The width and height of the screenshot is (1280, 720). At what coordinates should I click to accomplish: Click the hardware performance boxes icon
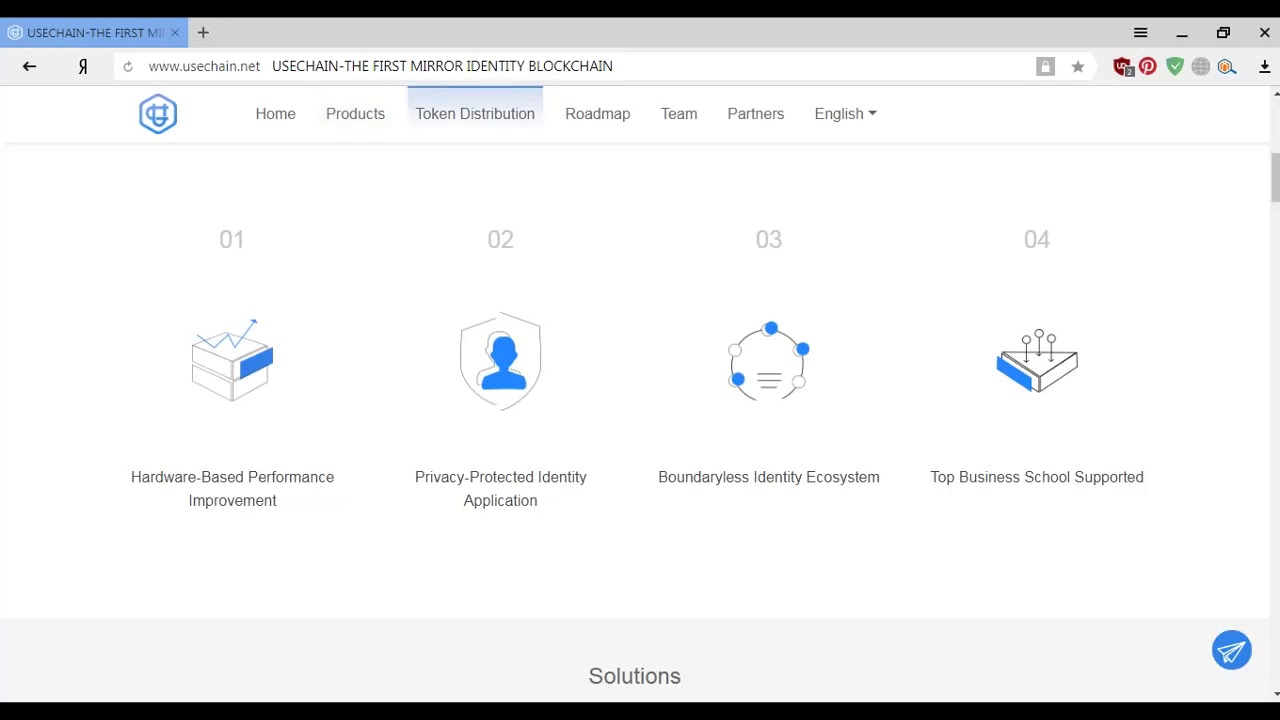[232, 360]
